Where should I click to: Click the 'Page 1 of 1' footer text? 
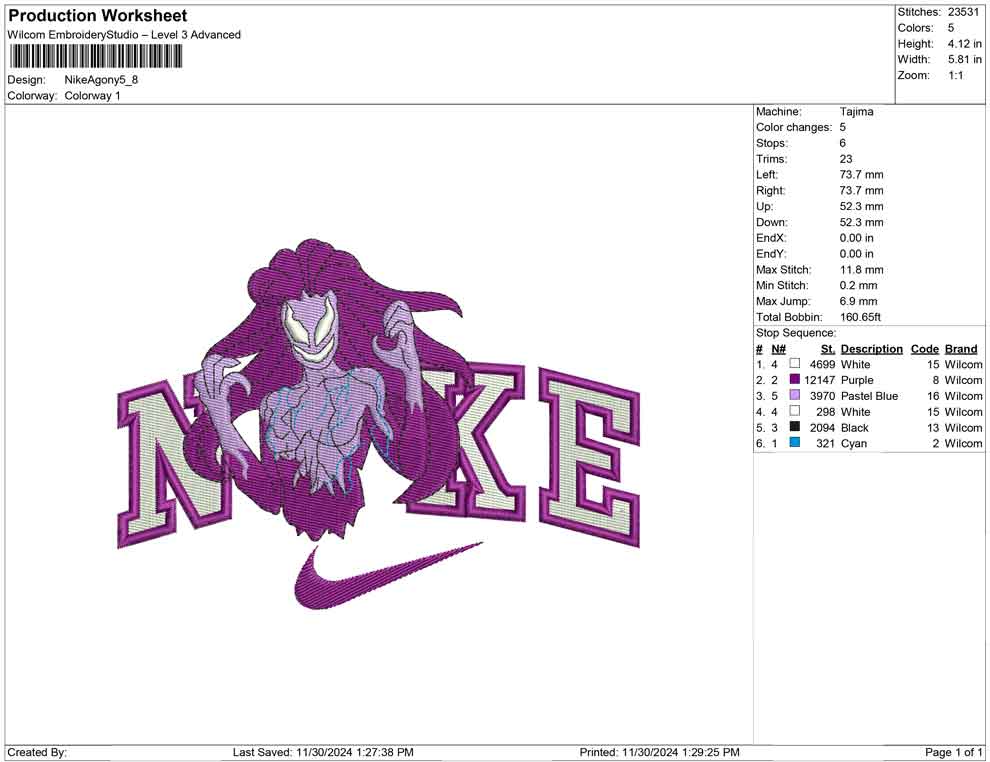pos(953,752)
